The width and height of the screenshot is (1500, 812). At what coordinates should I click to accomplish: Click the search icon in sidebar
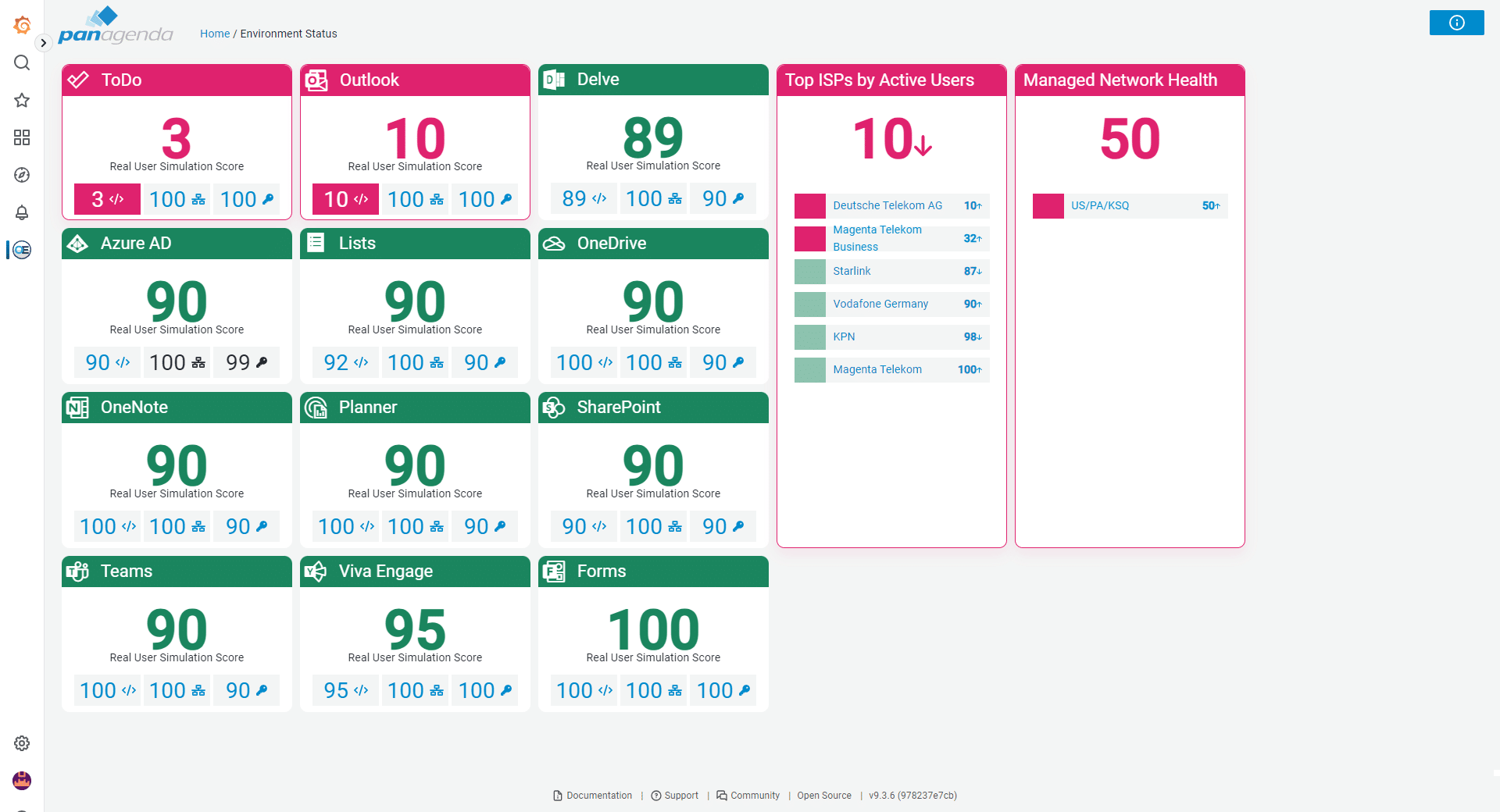22,62
